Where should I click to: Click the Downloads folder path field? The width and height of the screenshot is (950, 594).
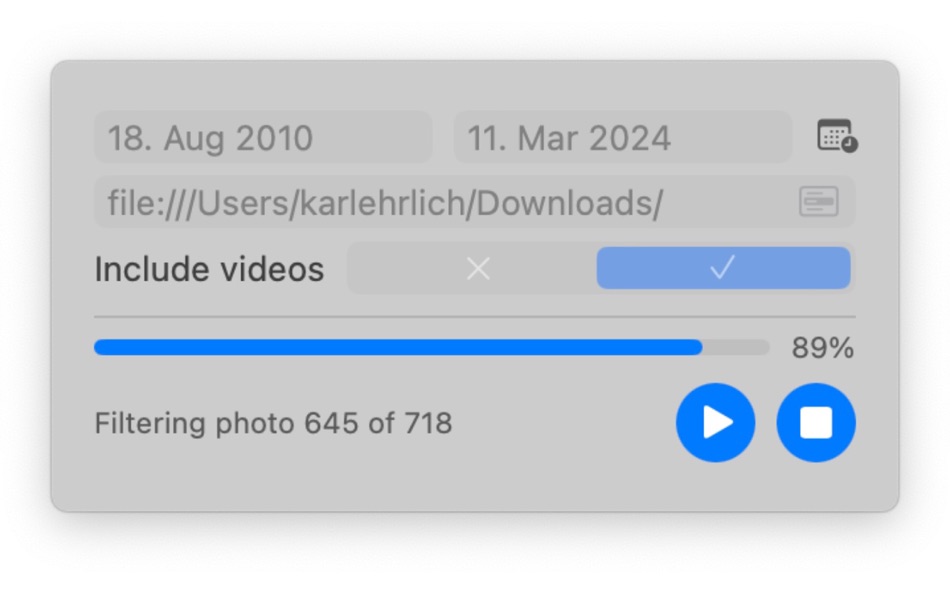tap(474, 202)
